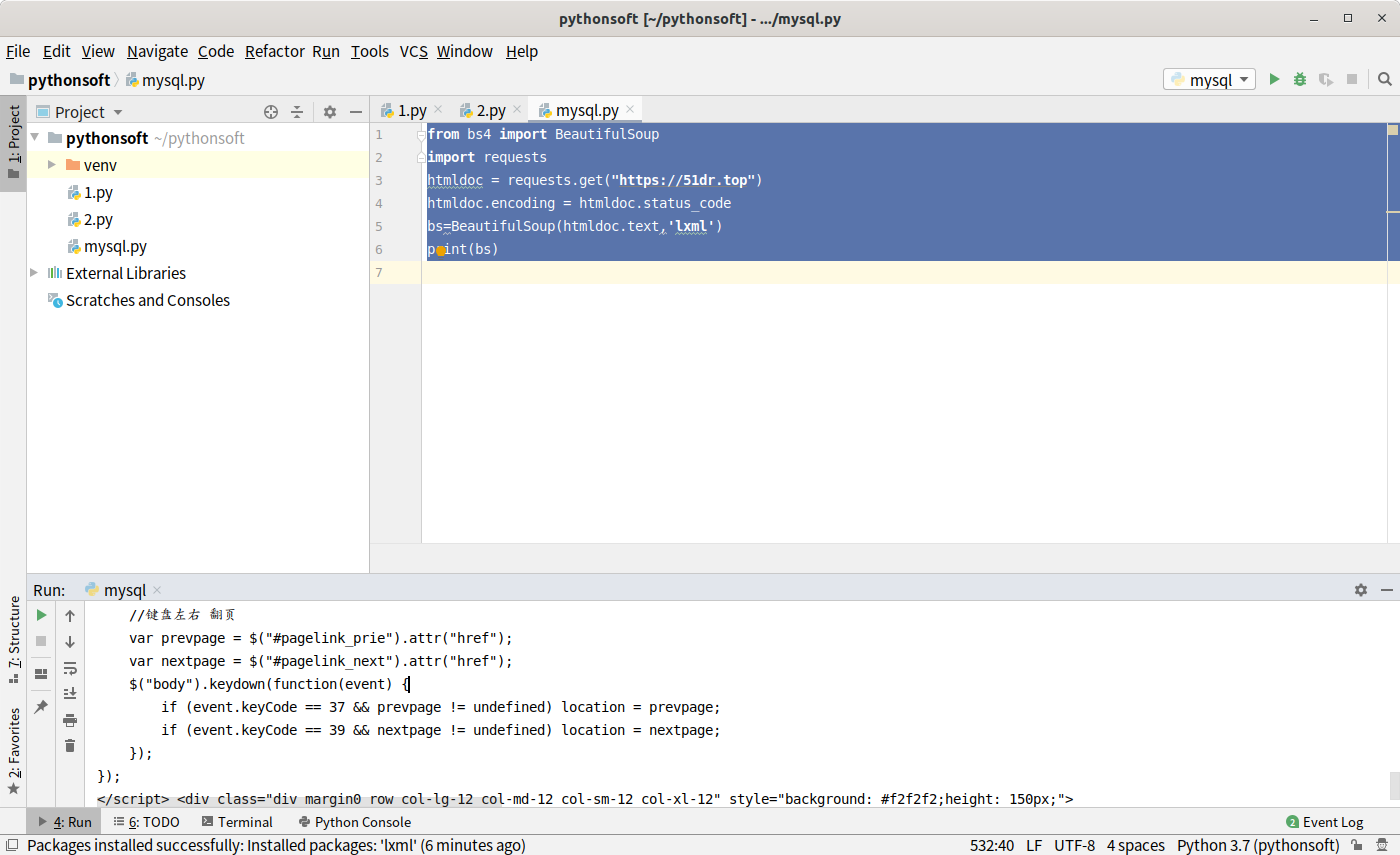Open Project panel gear settings
Viewport: 1400px width, 855px height.
pyautogui.click(x=330, y=112)
